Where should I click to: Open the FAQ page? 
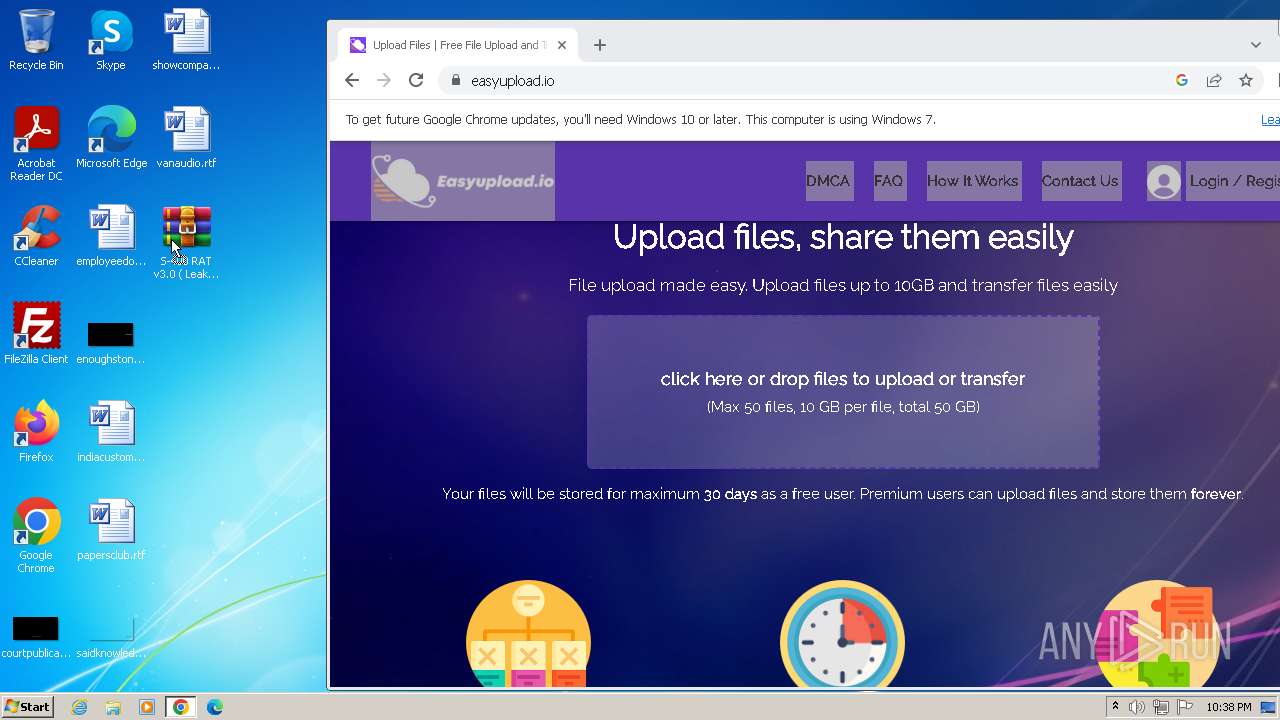coord(888,181)
